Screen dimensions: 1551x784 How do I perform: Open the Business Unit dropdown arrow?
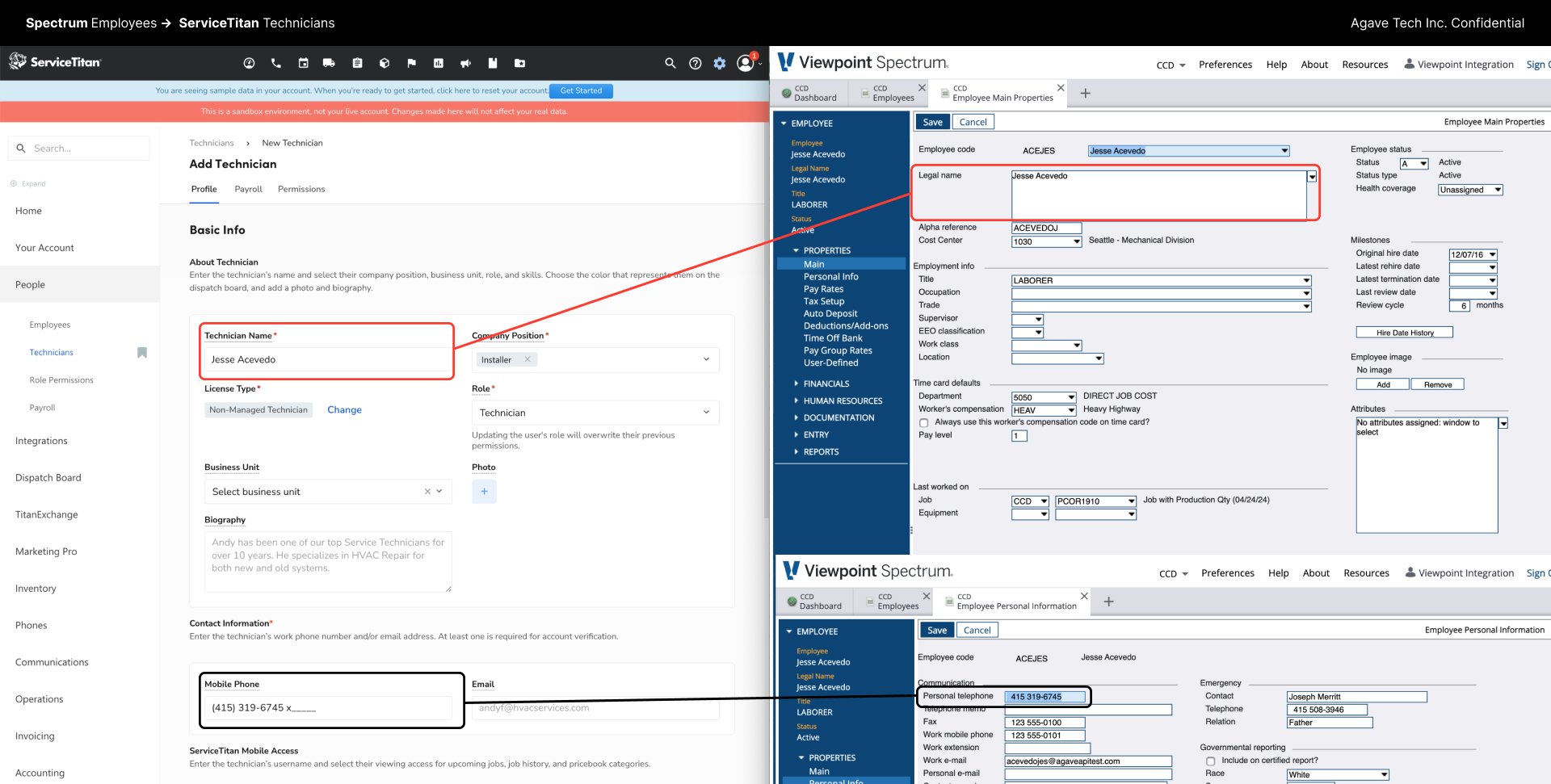tap(439, 491)
